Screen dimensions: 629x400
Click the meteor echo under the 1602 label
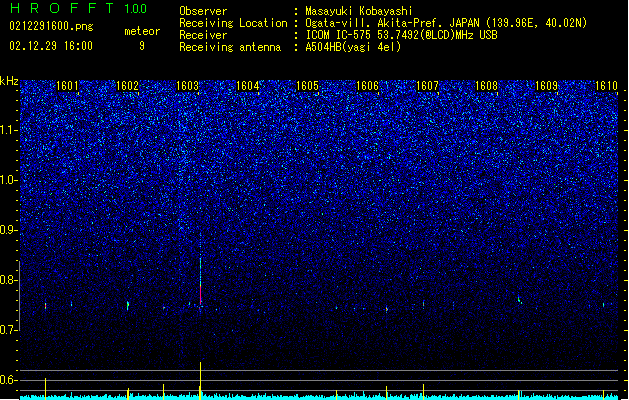point(128,305)
